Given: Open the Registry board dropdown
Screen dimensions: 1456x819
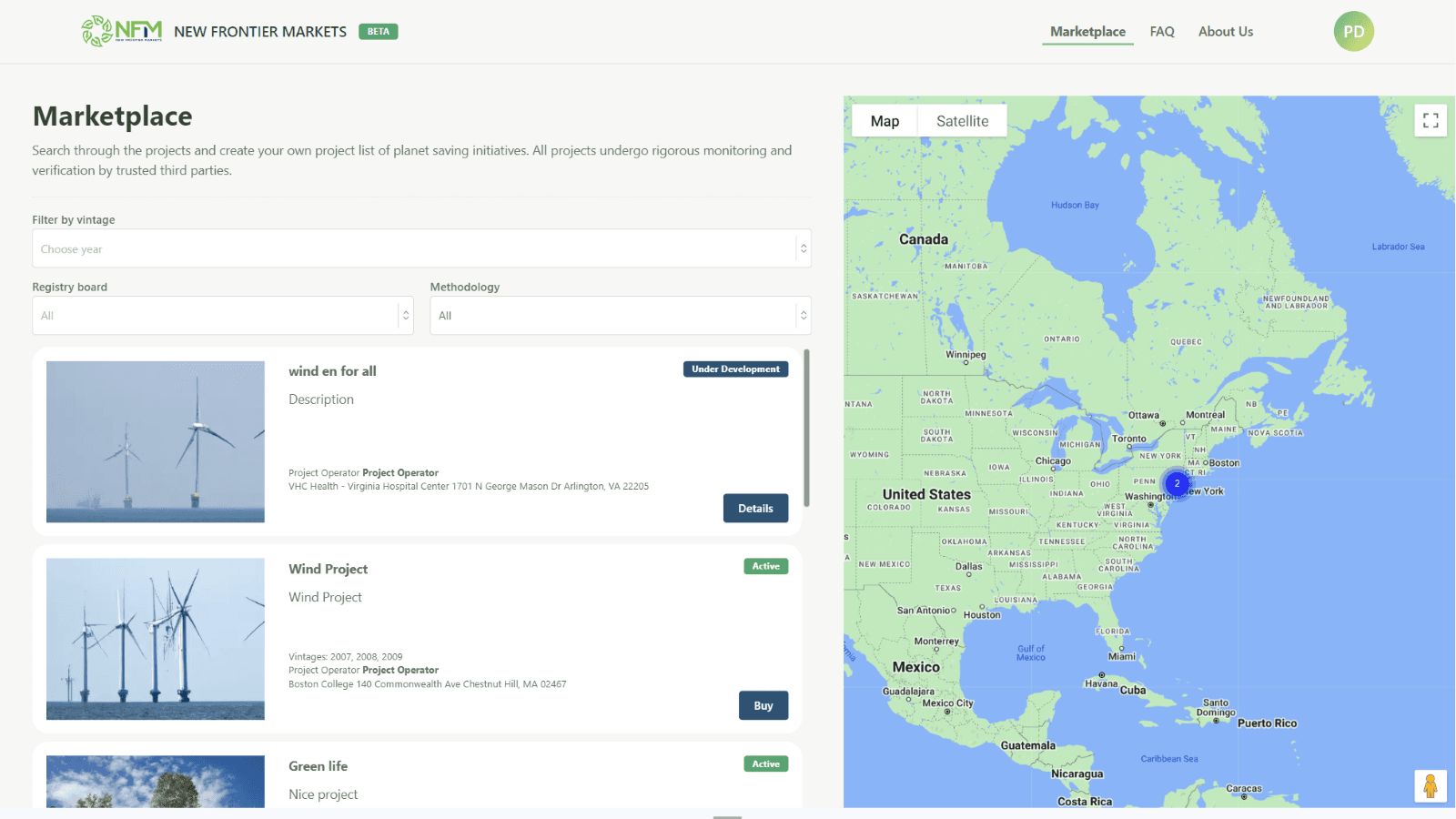Looking at the screenshot, I should [223, 316].
